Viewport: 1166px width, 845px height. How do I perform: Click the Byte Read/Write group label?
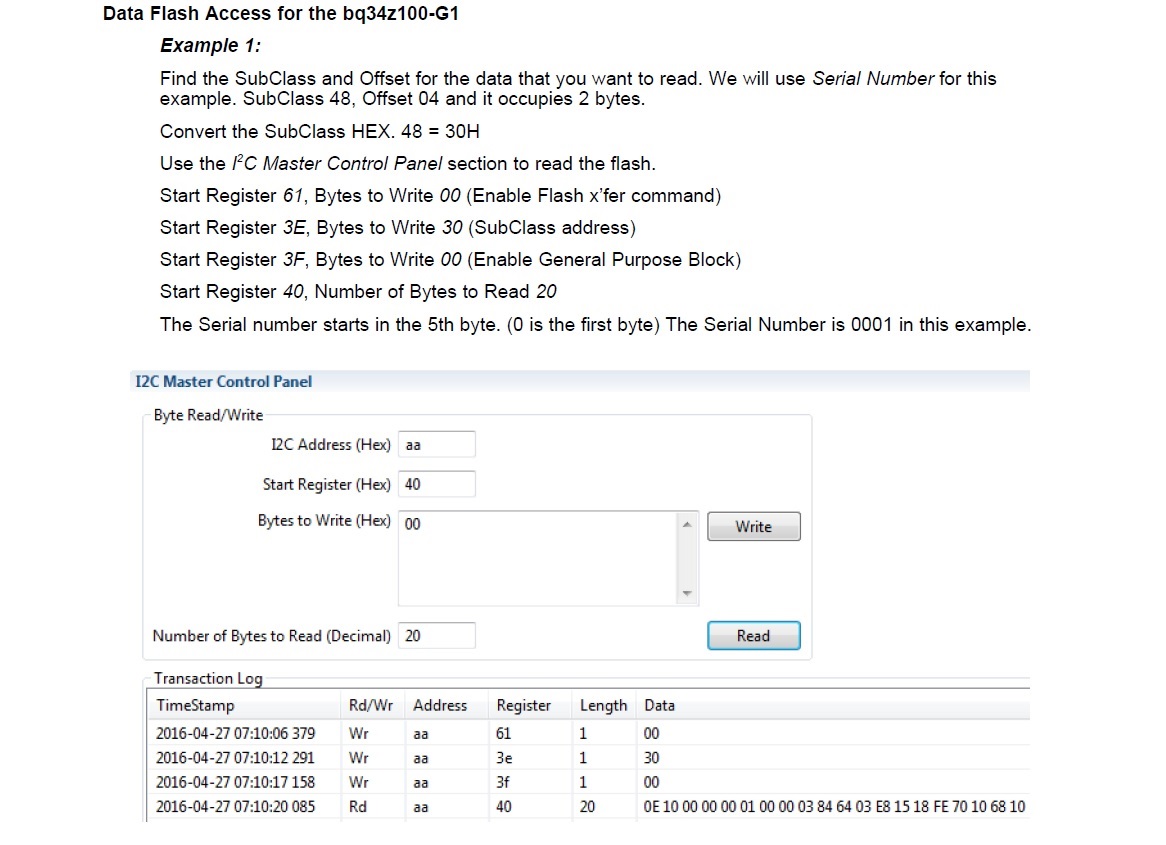(208, 415)
